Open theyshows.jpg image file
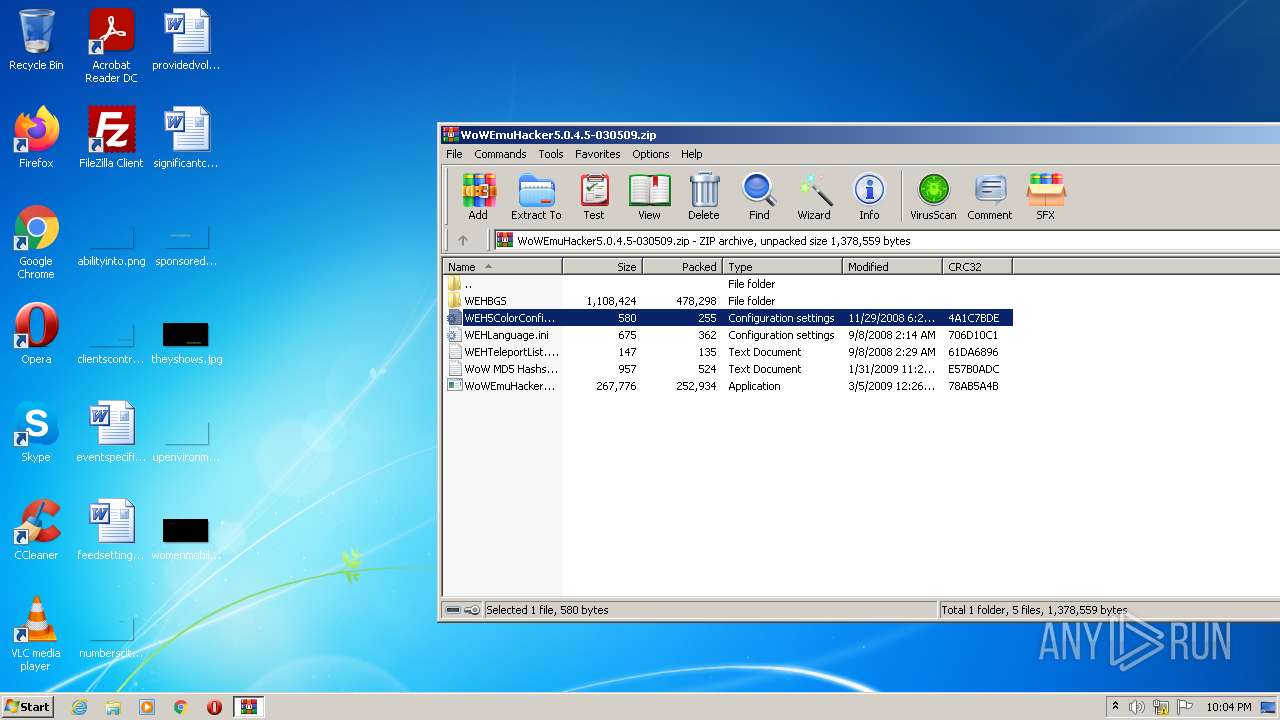The width and height of the screenshot is (1280, 720). tap(186, 341)
